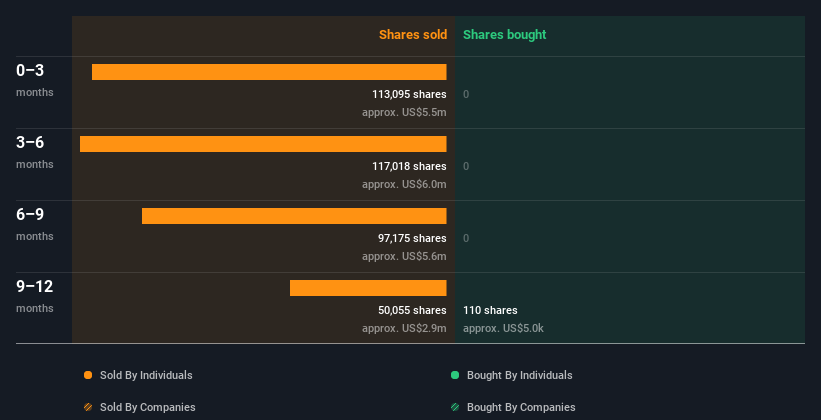This screenshot has height=420, width=821.
Task: Click the 0–3 months orange bar
Action: tap(269, 72)
